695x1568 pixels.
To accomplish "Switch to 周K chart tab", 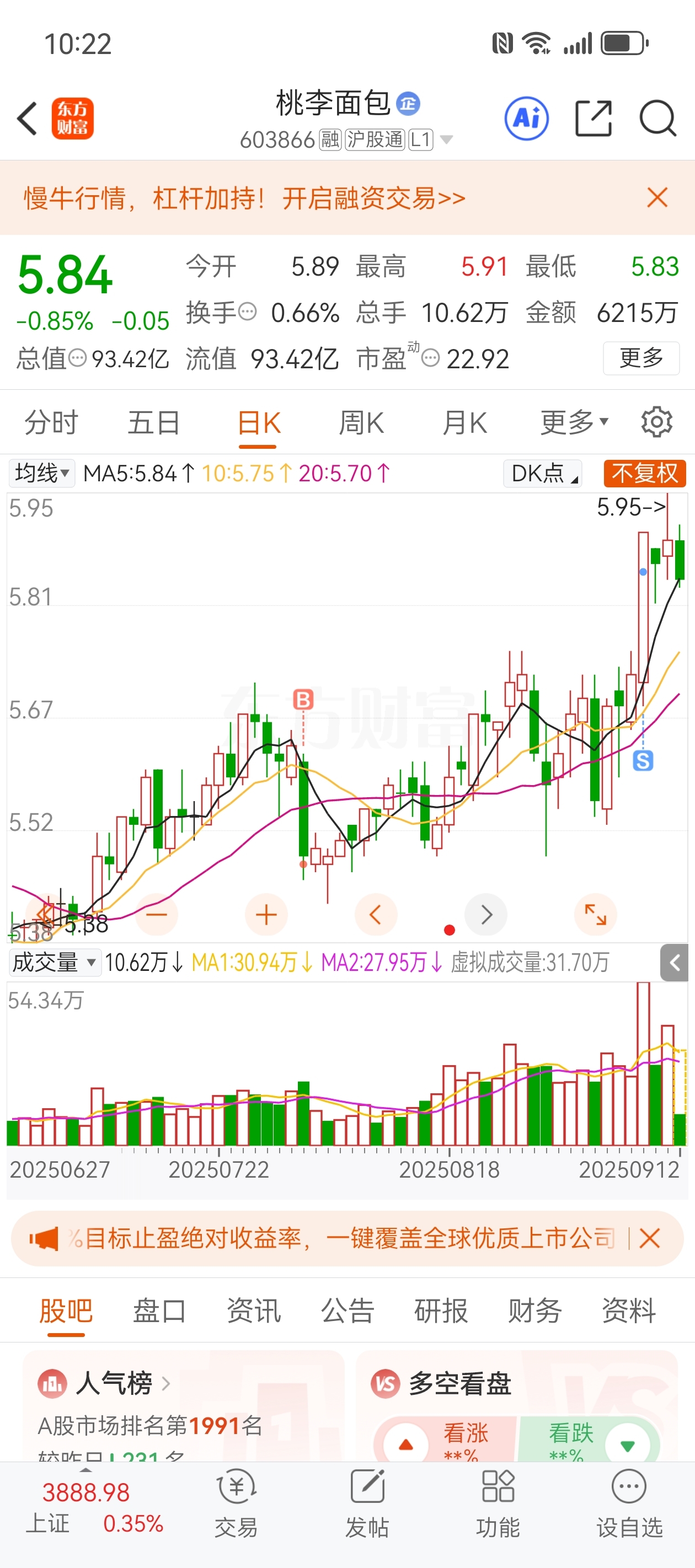I will coord(361,422).
